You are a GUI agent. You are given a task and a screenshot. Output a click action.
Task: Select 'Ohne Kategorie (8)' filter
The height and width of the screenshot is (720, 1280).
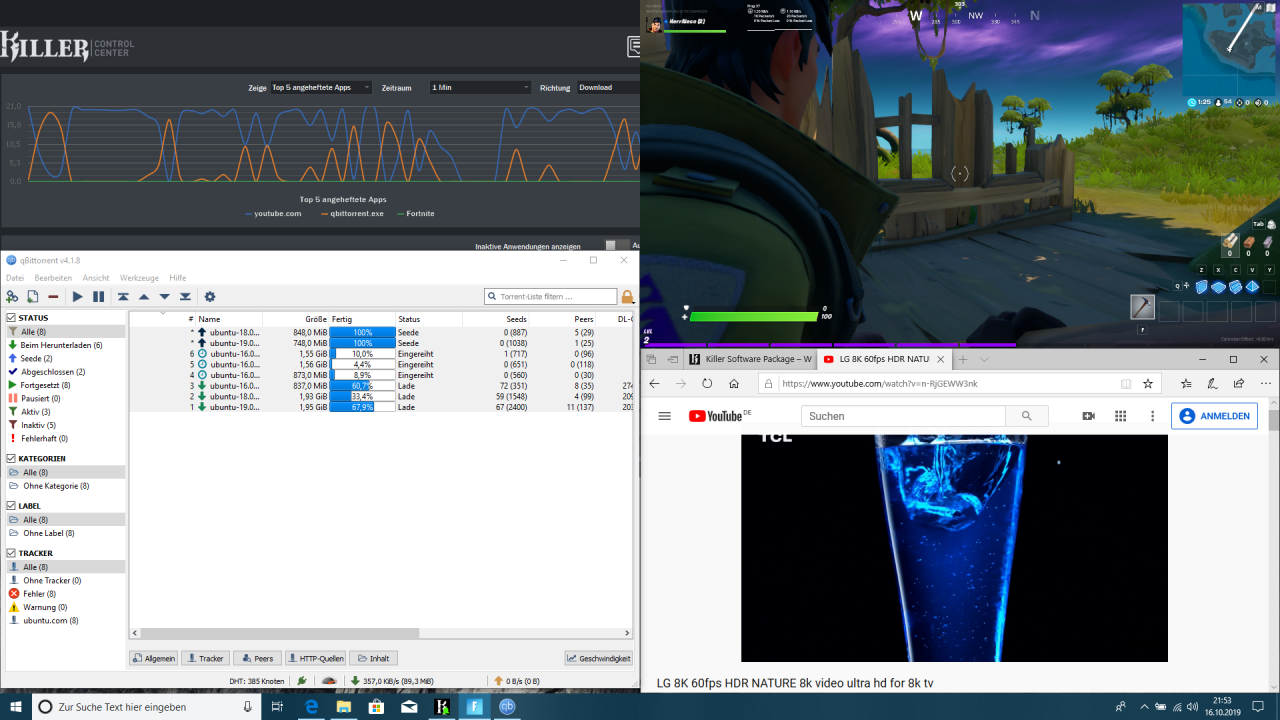64,486
